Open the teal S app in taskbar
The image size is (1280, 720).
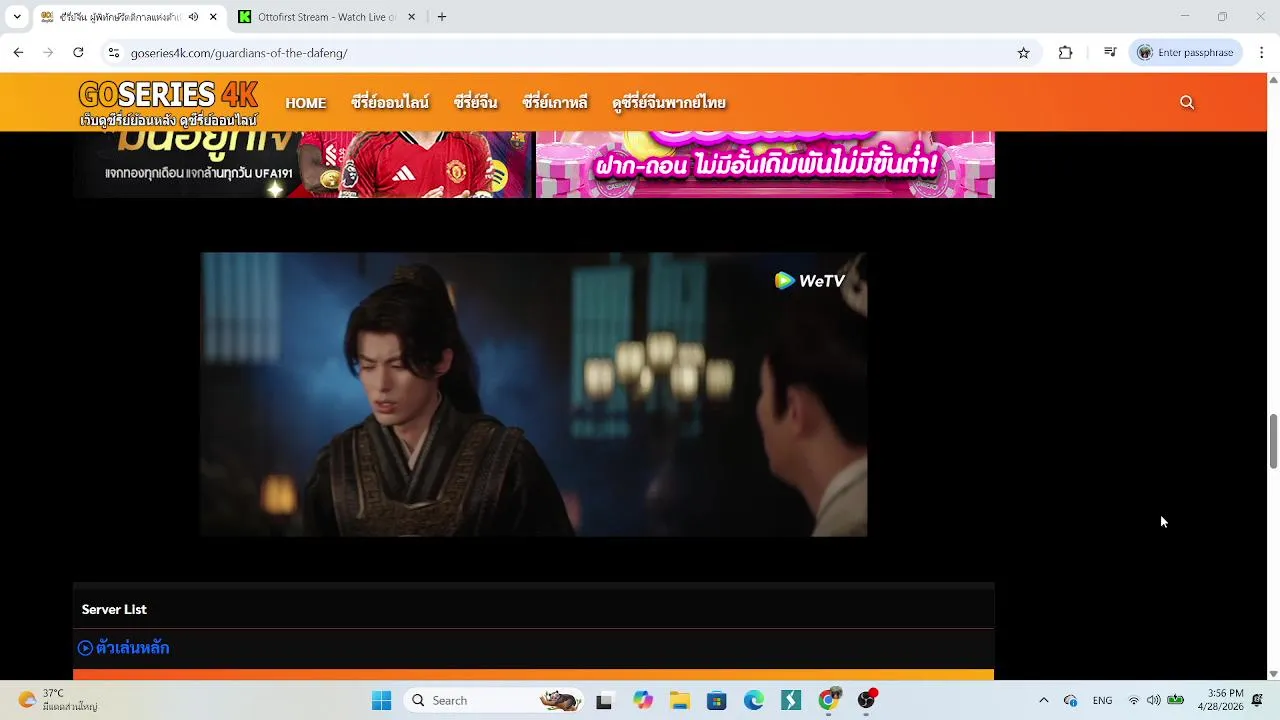791,701
